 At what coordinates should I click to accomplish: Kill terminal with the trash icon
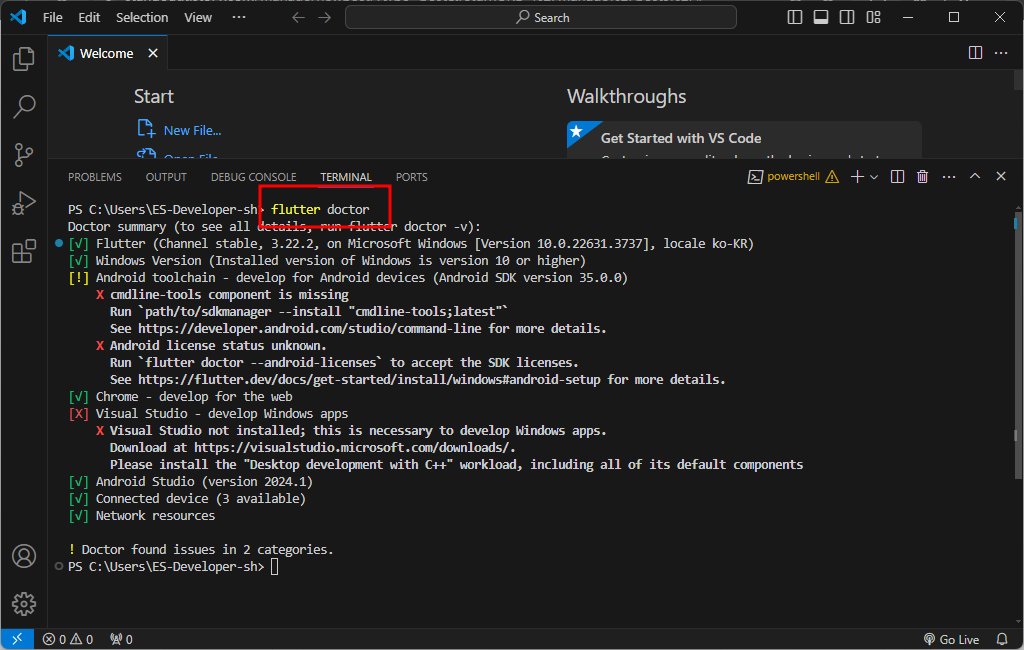(x=922, y=177)
